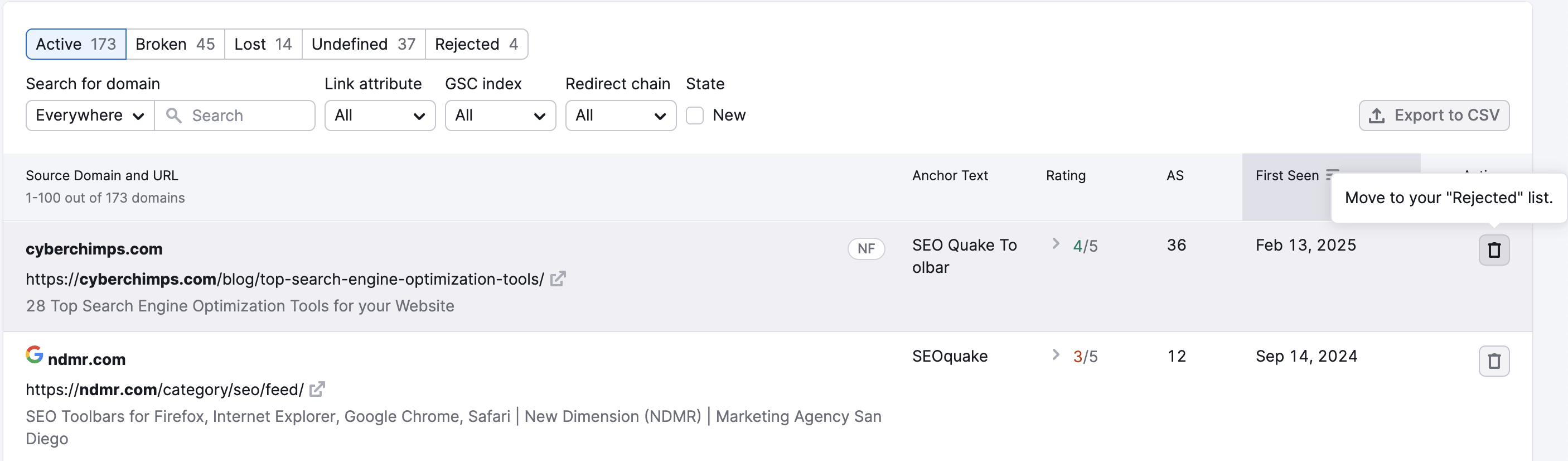Open the Rejected tab
This screenshot has width=1568, height=461.
pyautogui.click(x=477, y=44)
